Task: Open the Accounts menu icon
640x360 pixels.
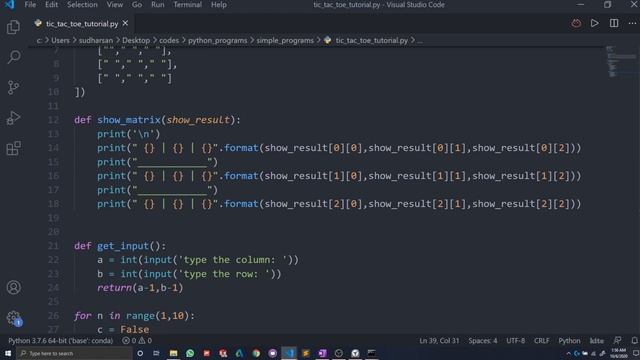Action: [x=13, y=287]
